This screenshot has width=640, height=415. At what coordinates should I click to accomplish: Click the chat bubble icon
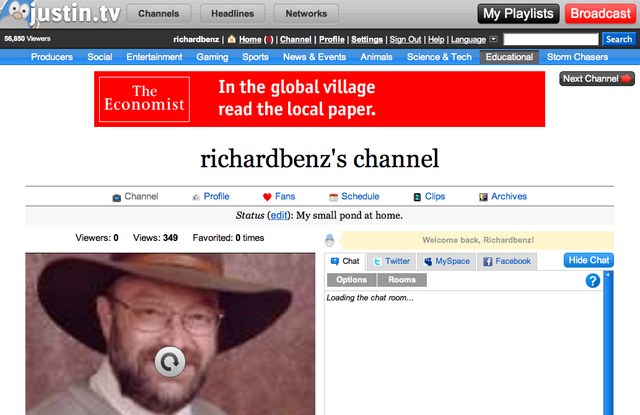[335, 262]
